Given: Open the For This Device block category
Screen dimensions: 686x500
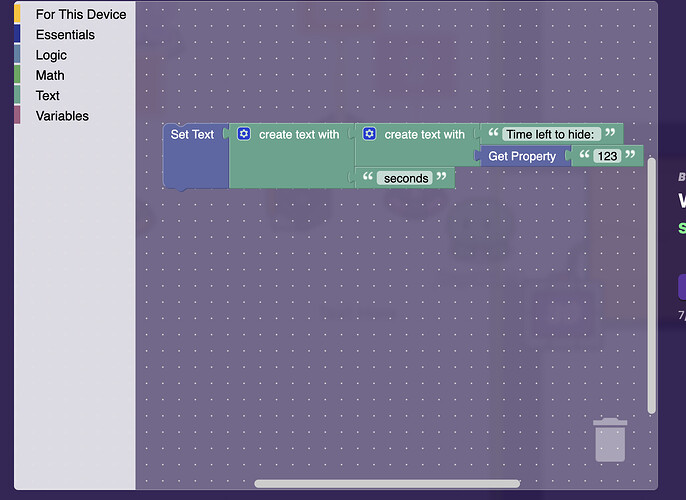Looking at the screenshot, I should tap(80, 14).
